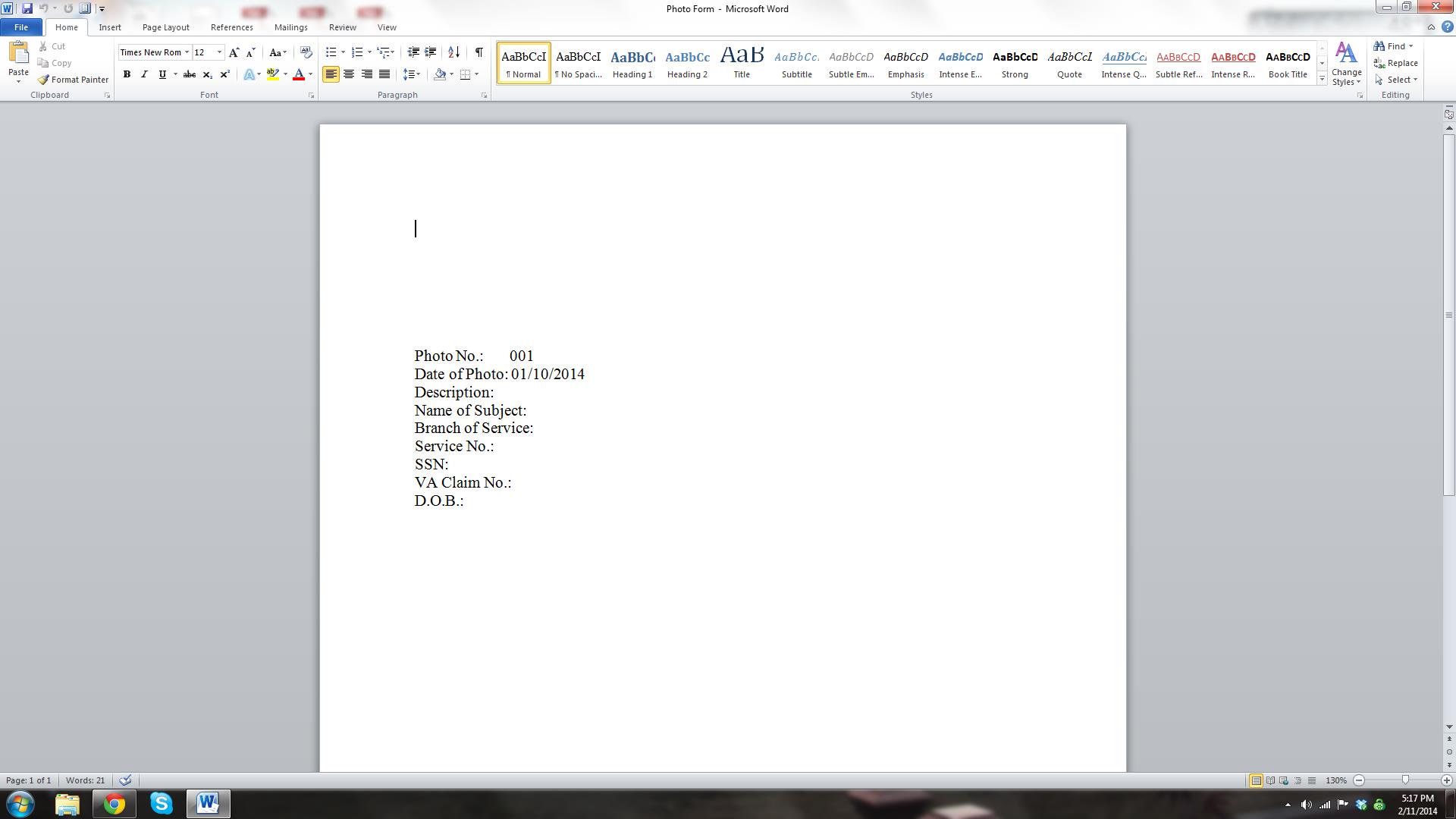Open the File tab

point(21,27)
